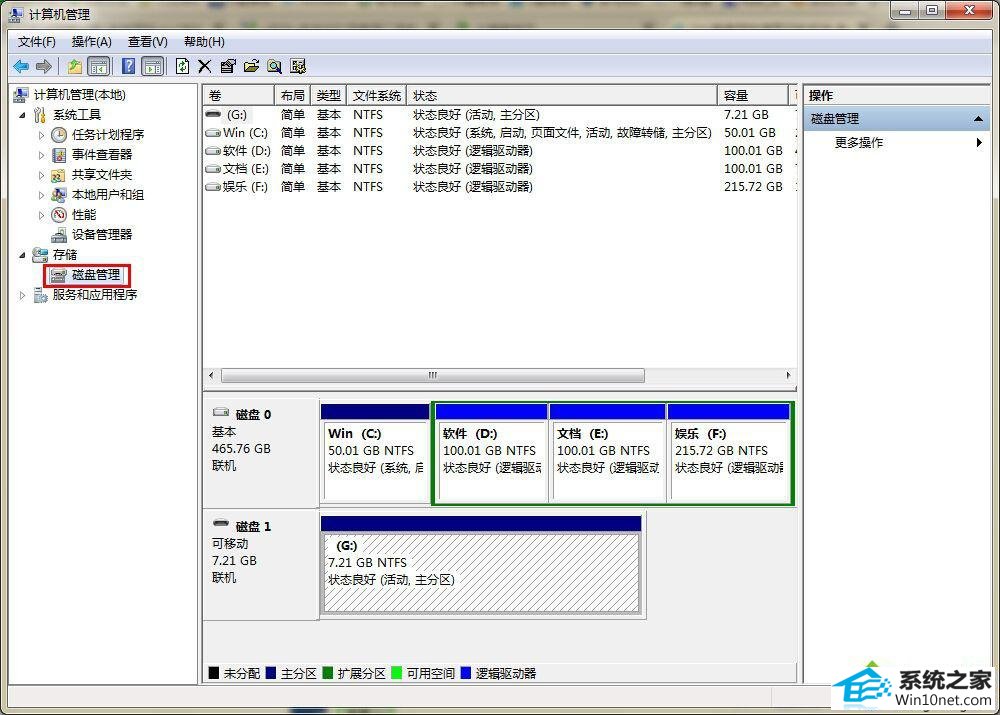Viewport: 1000px width, 715px height.
Task: Click the 系统工具 tools icon
Action: pyautogui.click(x=40, y=115)
